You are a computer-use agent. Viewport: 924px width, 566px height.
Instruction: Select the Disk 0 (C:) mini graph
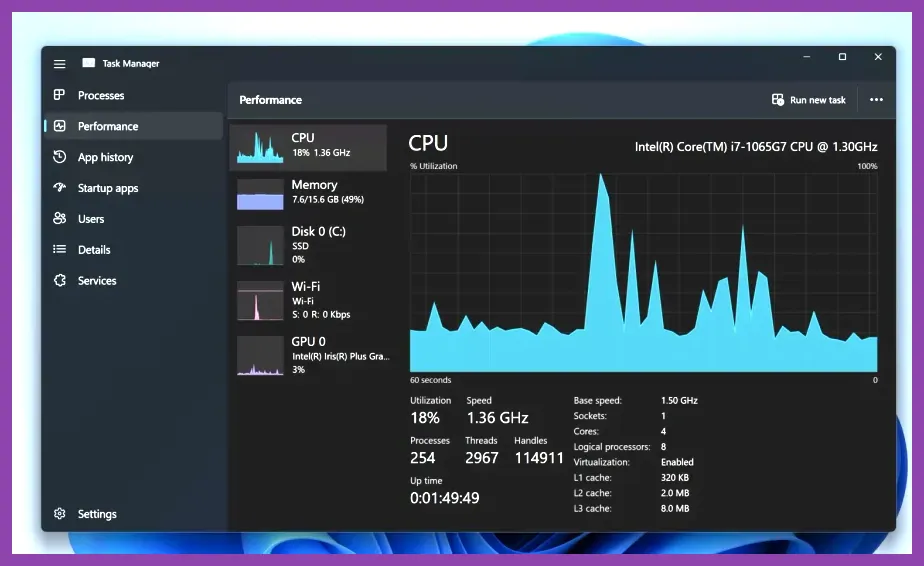pyautogui.click(x=260, y=246)
